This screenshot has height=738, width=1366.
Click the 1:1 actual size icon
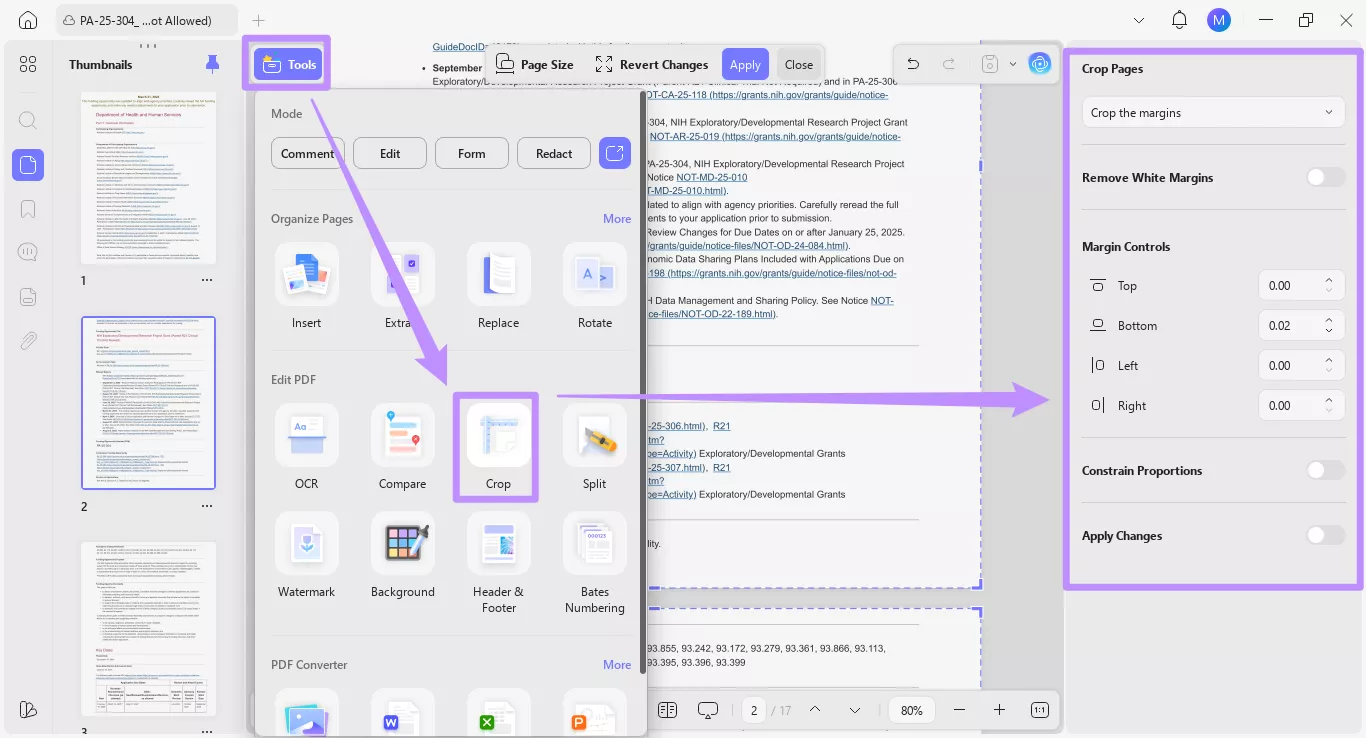point(1040,710)
